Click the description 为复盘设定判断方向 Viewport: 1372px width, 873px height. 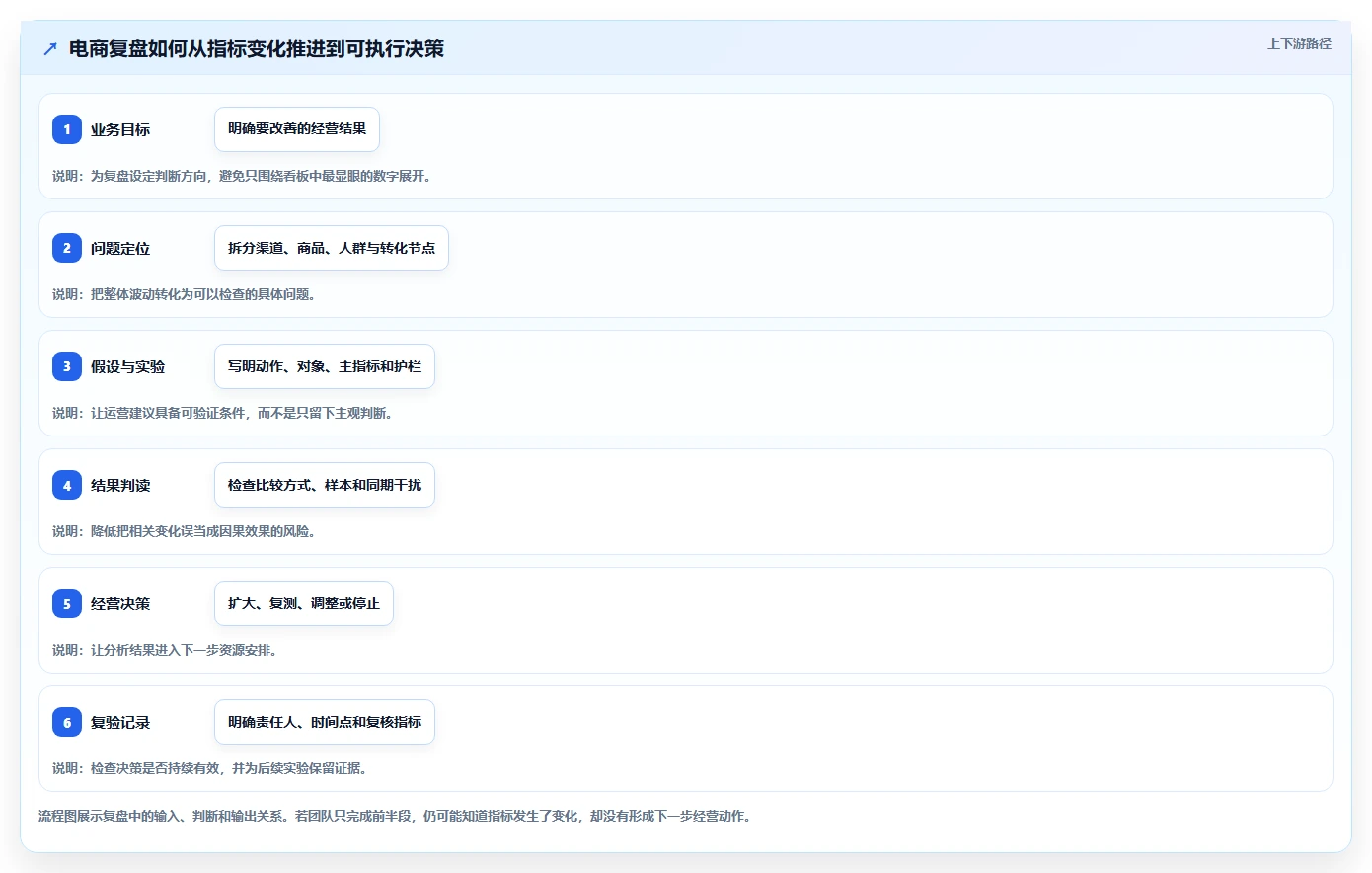point(149,176)
